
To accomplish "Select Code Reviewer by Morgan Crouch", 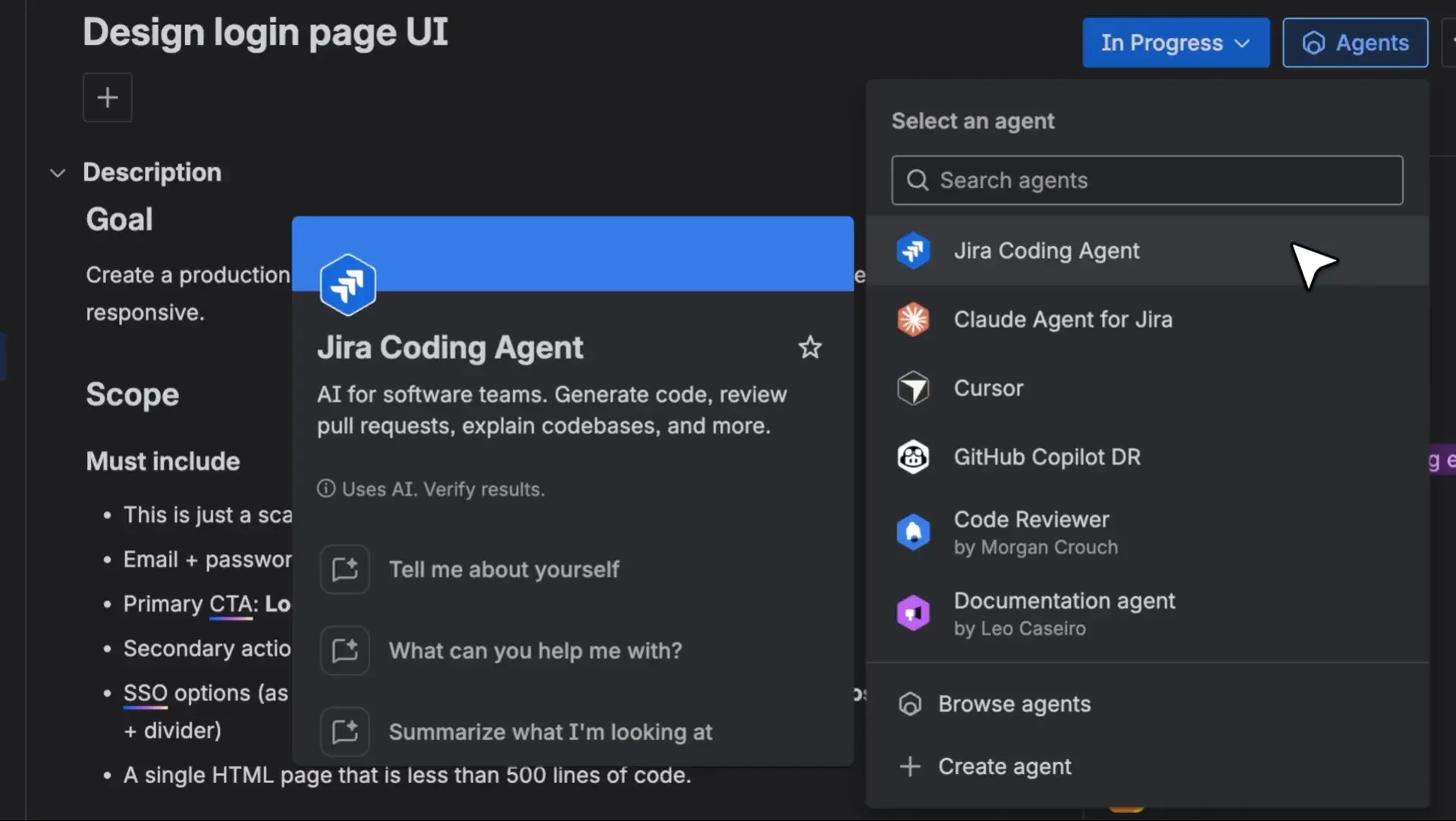I will 1147,532.
